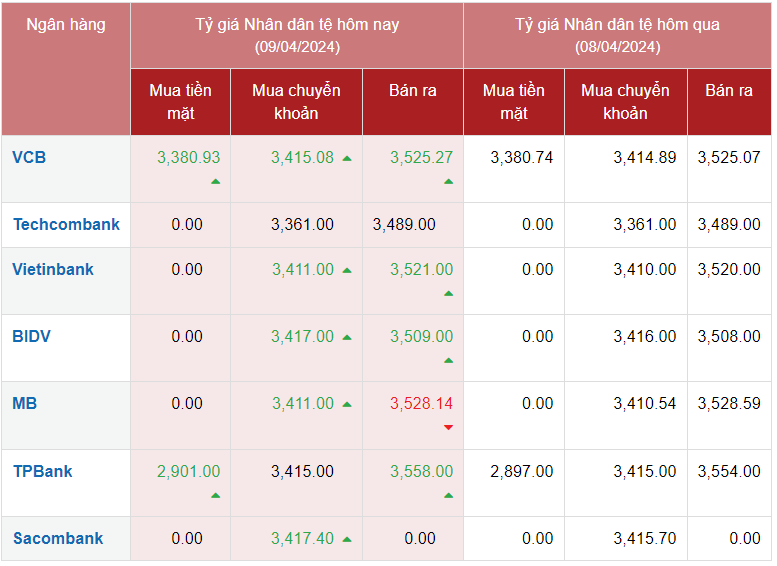Click the red down arrow under MB 3,528.14
The height and width of the screenshot is (566, 777).
click(448, 428)
